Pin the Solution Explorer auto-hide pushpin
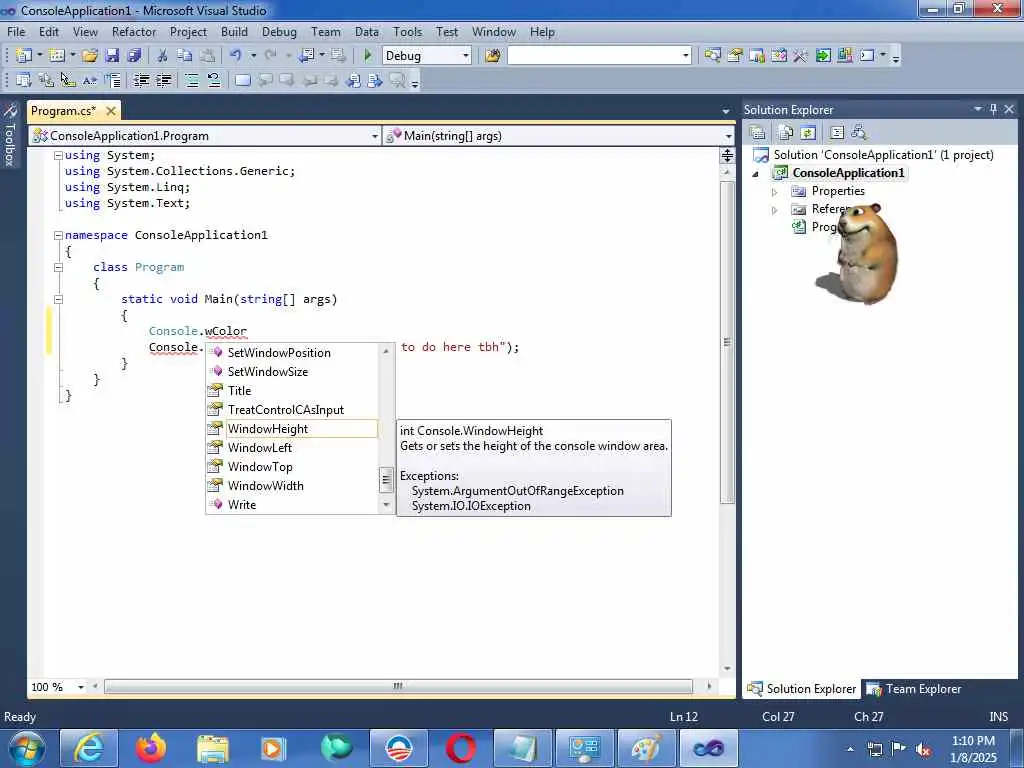The image size is (1024, 768). point(993,109)
